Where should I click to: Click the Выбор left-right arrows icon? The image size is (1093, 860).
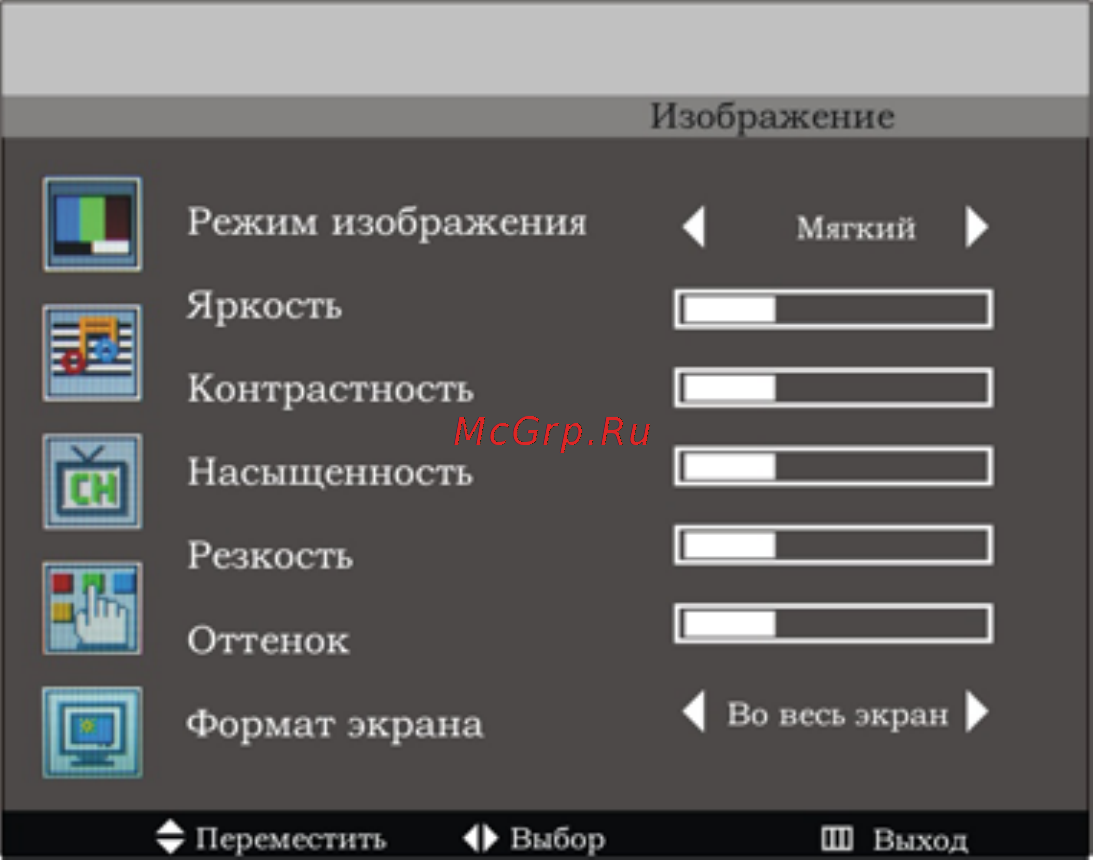click(480, 838)
